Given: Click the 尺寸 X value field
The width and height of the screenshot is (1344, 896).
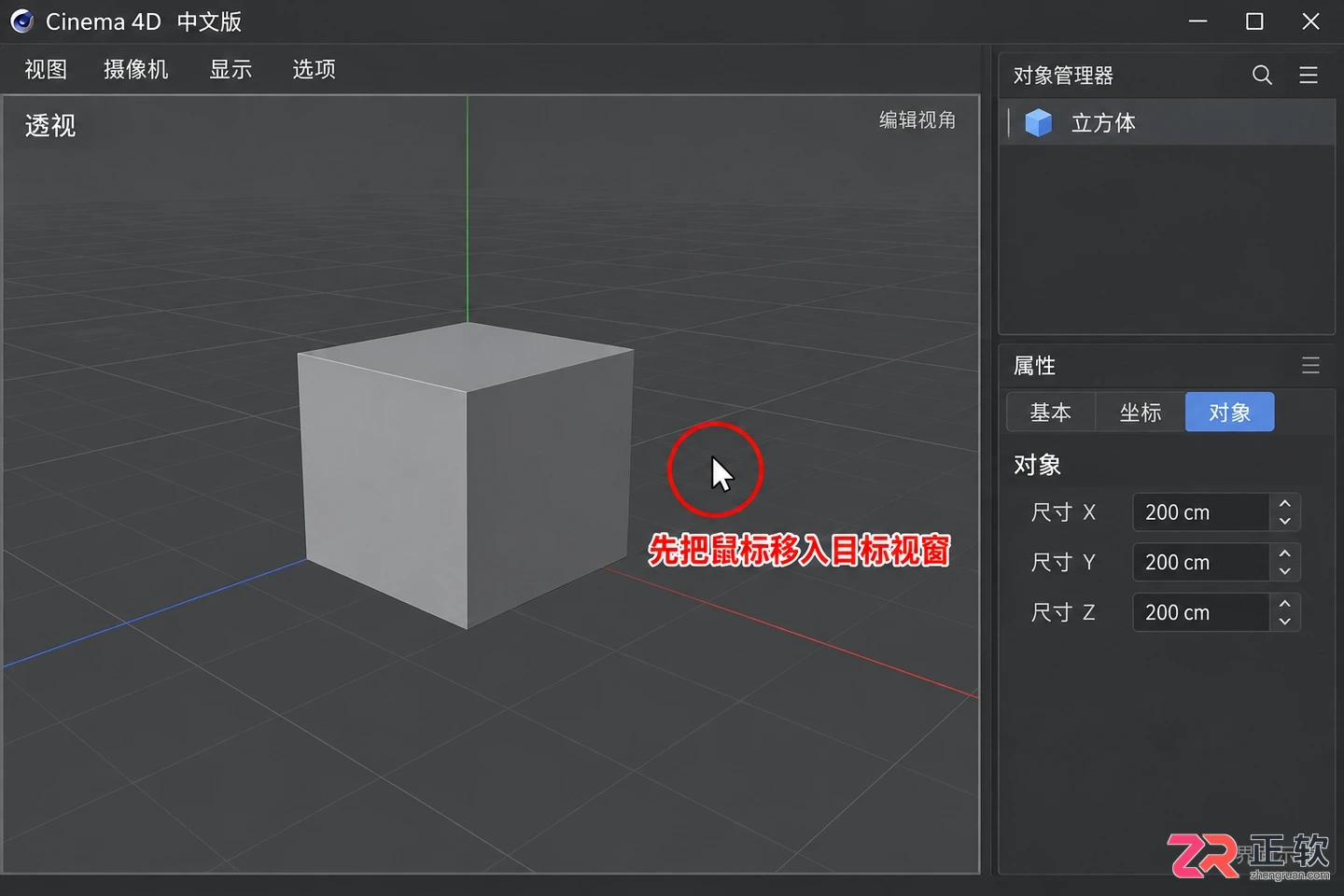Looking at the screenshot, I should point(1201,512).
